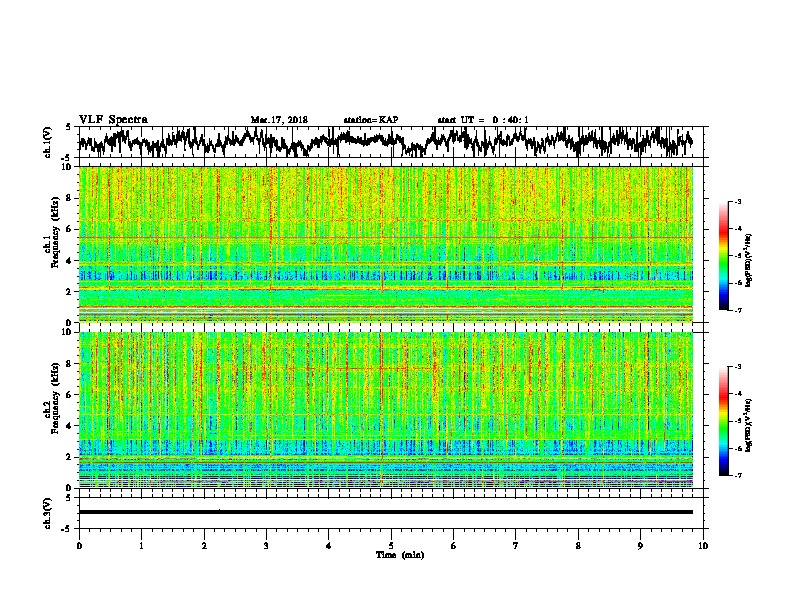Click the time axis tick label '8'

click(578, 546)
